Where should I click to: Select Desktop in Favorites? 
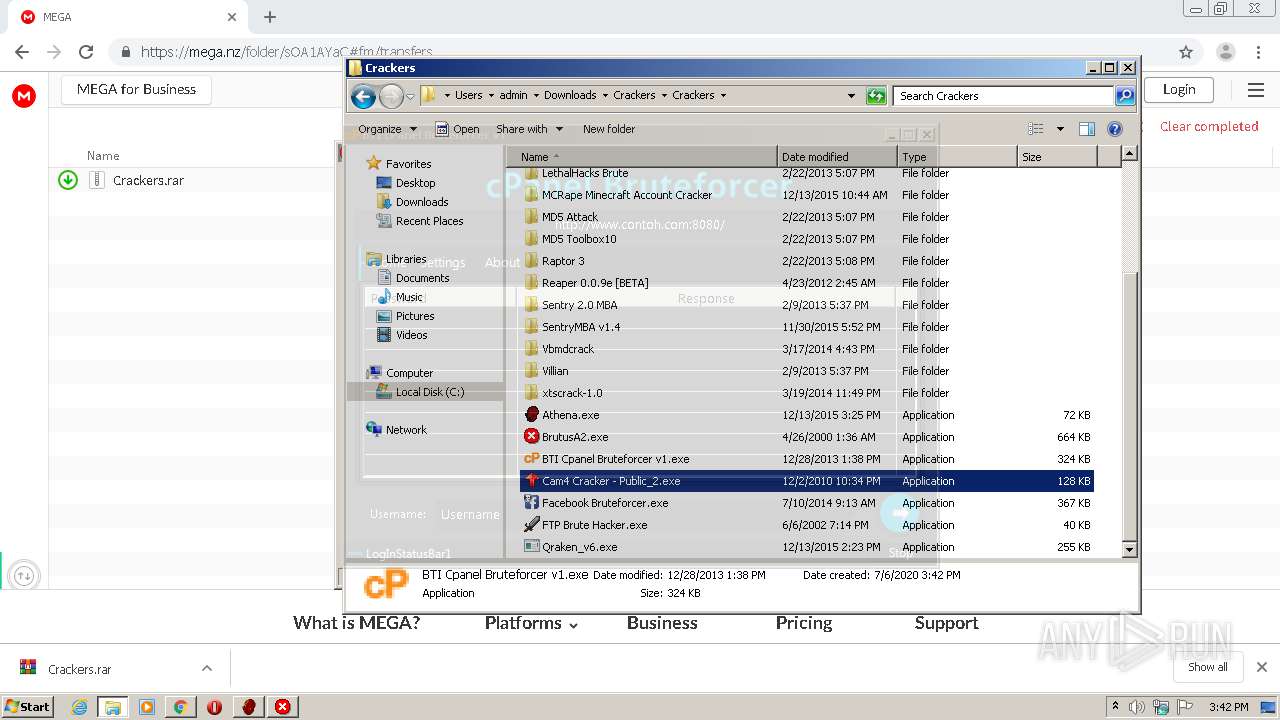pos(415,183)
